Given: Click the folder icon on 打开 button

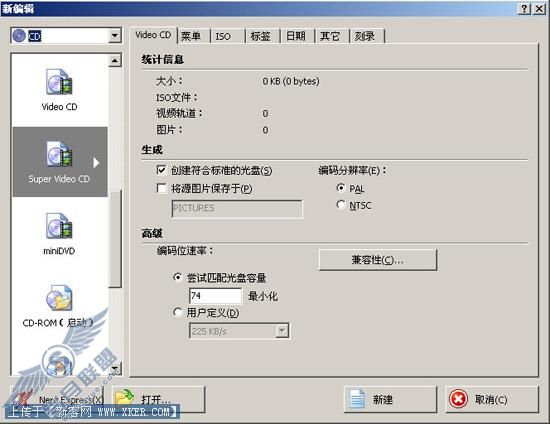Looking at the screenshot, I should click(125, 399).
